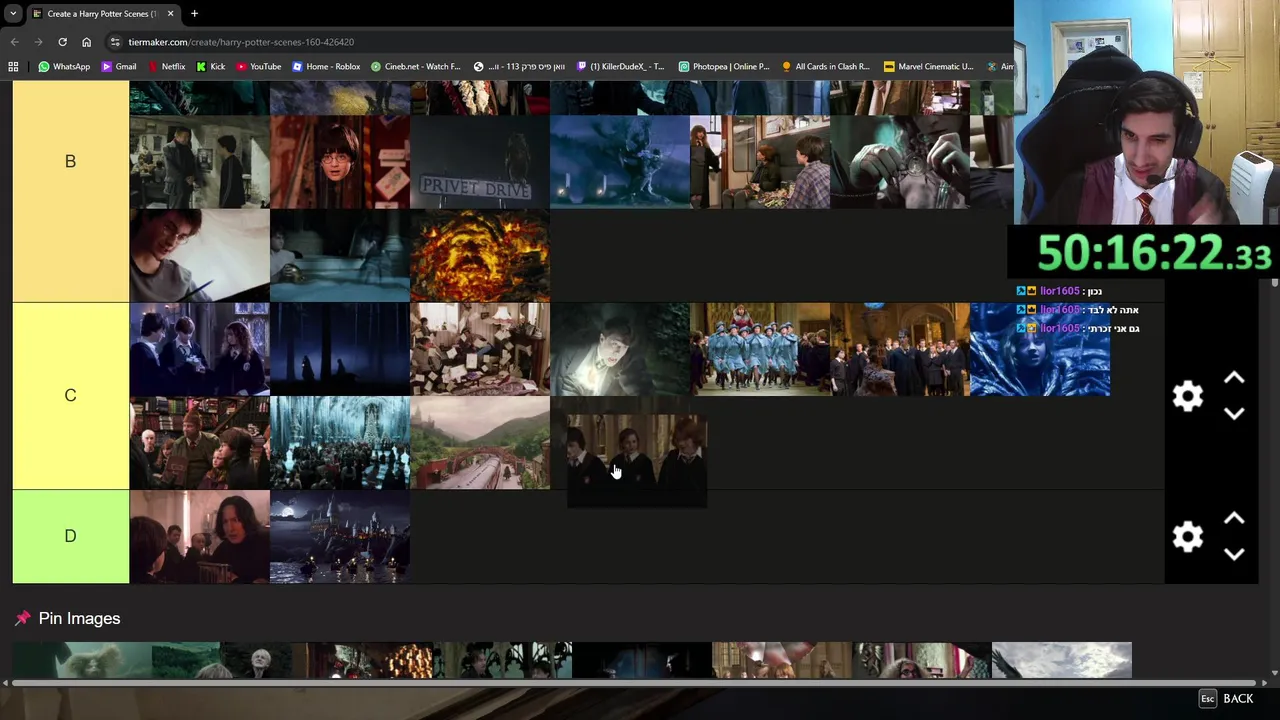Open the Netflix bookmark
This screenshot has width=1280, height=720.
coord(166,67)
